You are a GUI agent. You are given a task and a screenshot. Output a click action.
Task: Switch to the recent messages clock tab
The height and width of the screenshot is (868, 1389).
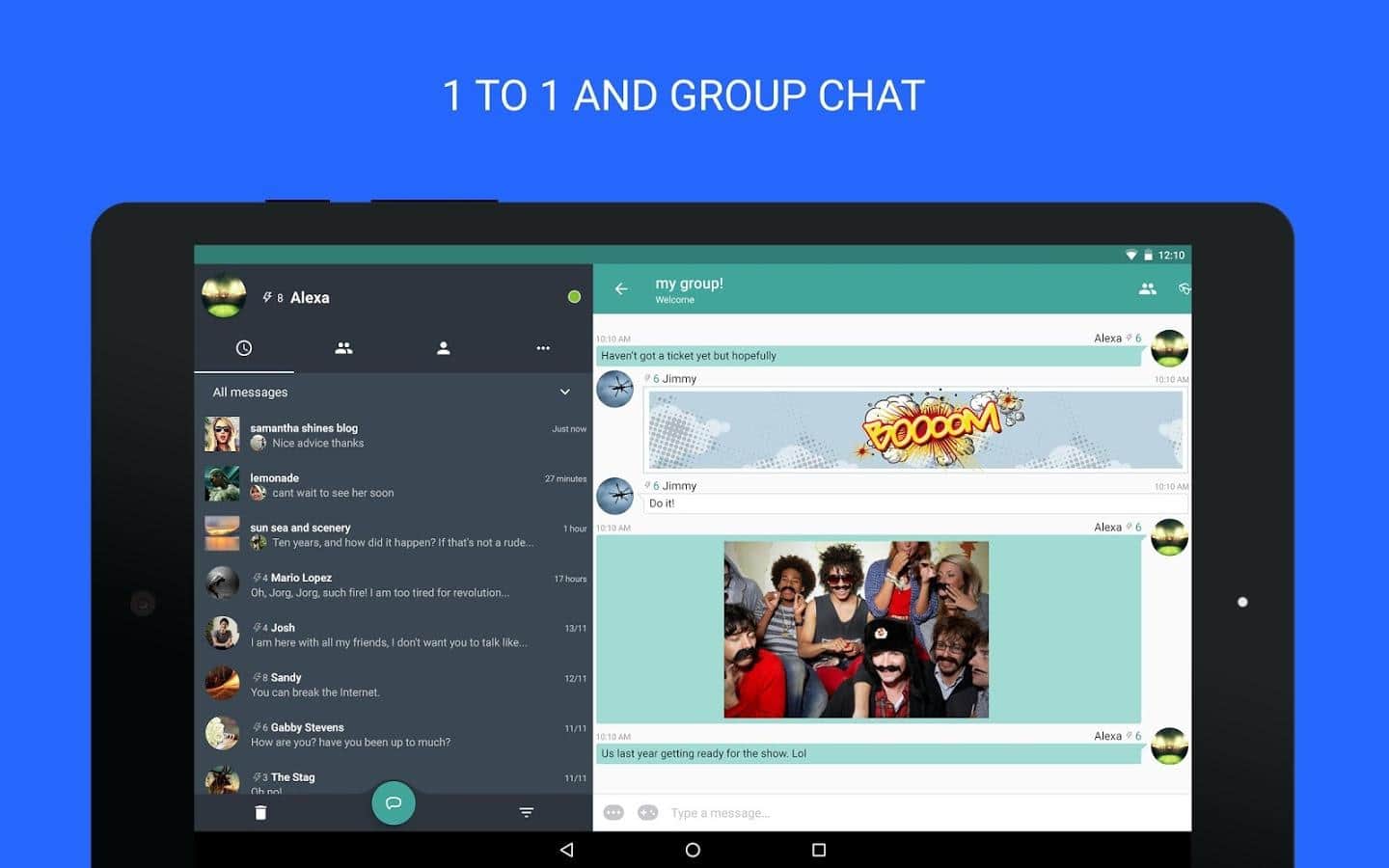(x=244, y=348)
